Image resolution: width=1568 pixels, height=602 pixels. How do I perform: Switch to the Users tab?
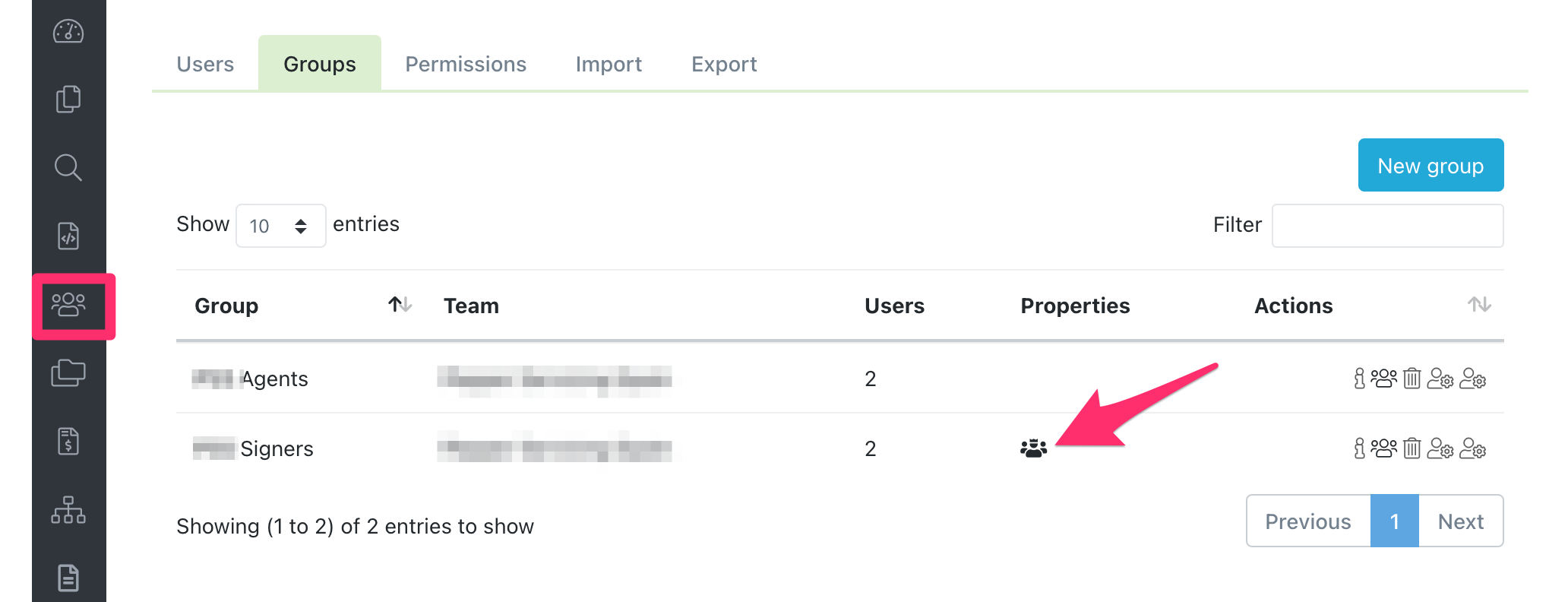tap(205, 64)
